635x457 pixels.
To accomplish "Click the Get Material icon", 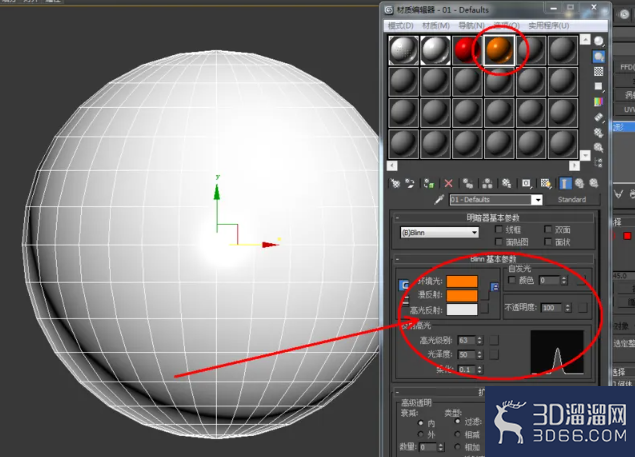I will coord(395,184).
